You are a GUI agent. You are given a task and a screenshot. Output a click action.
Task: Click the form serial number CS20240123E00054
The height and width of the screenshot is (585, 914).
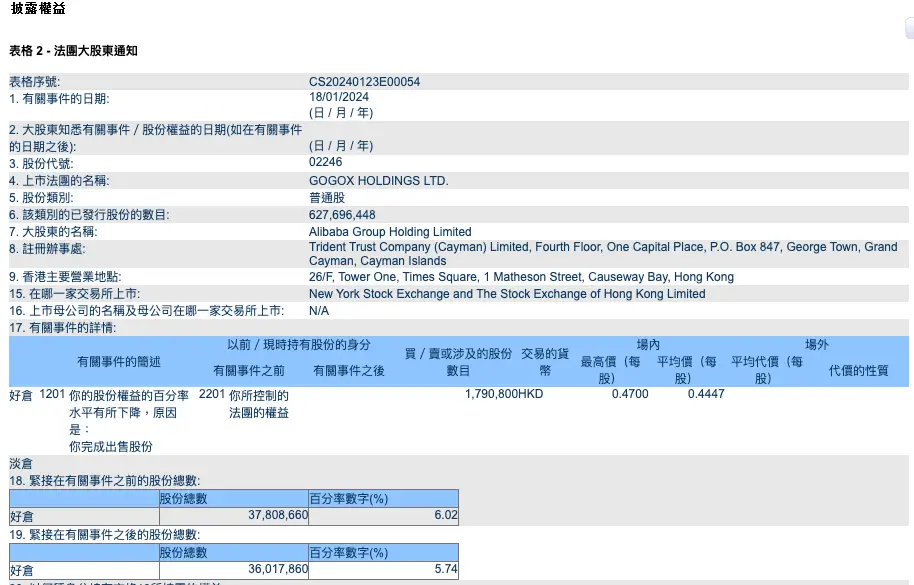(x=364, y=82)
